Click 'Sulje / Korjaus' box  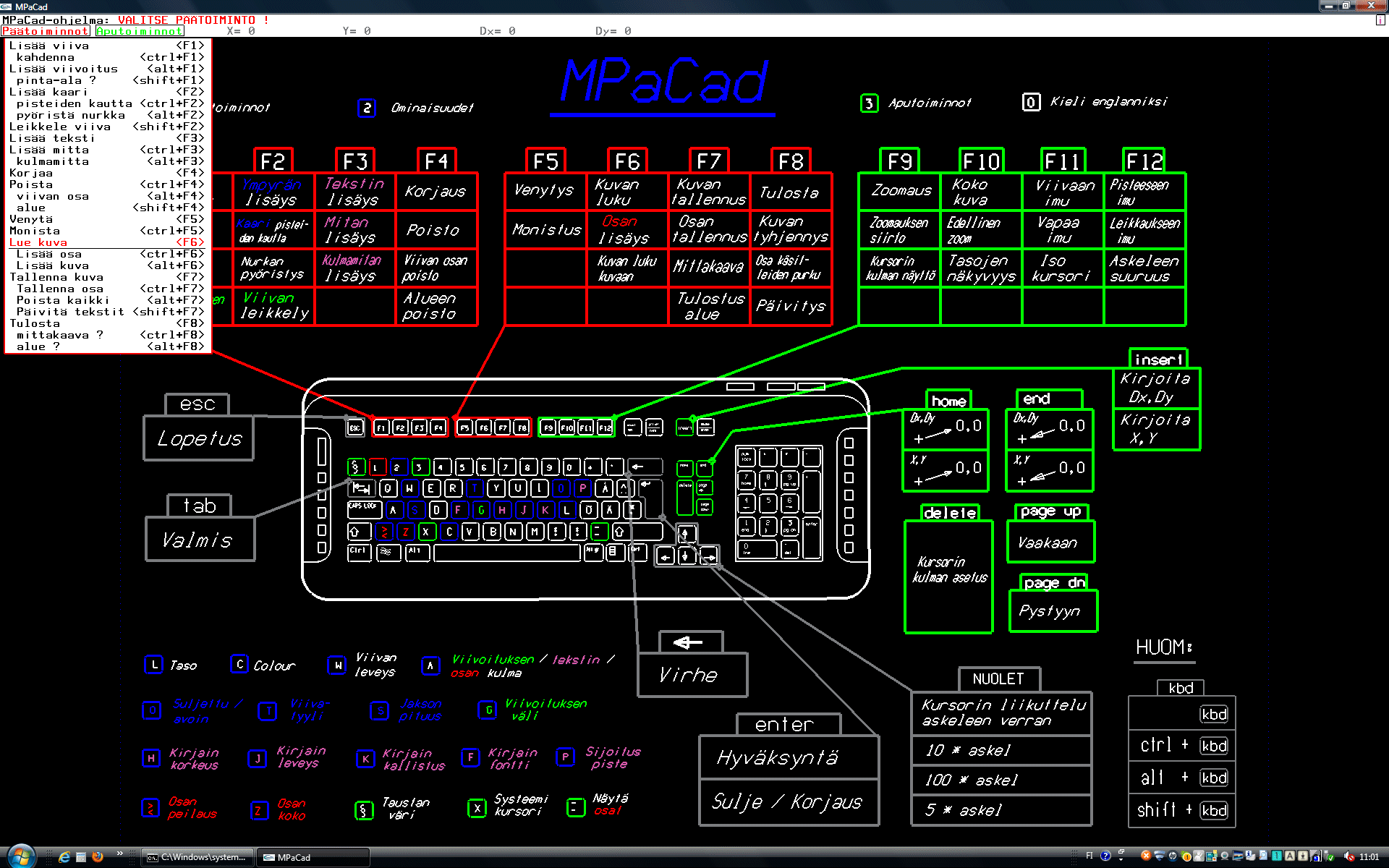(x=789, y=802)
